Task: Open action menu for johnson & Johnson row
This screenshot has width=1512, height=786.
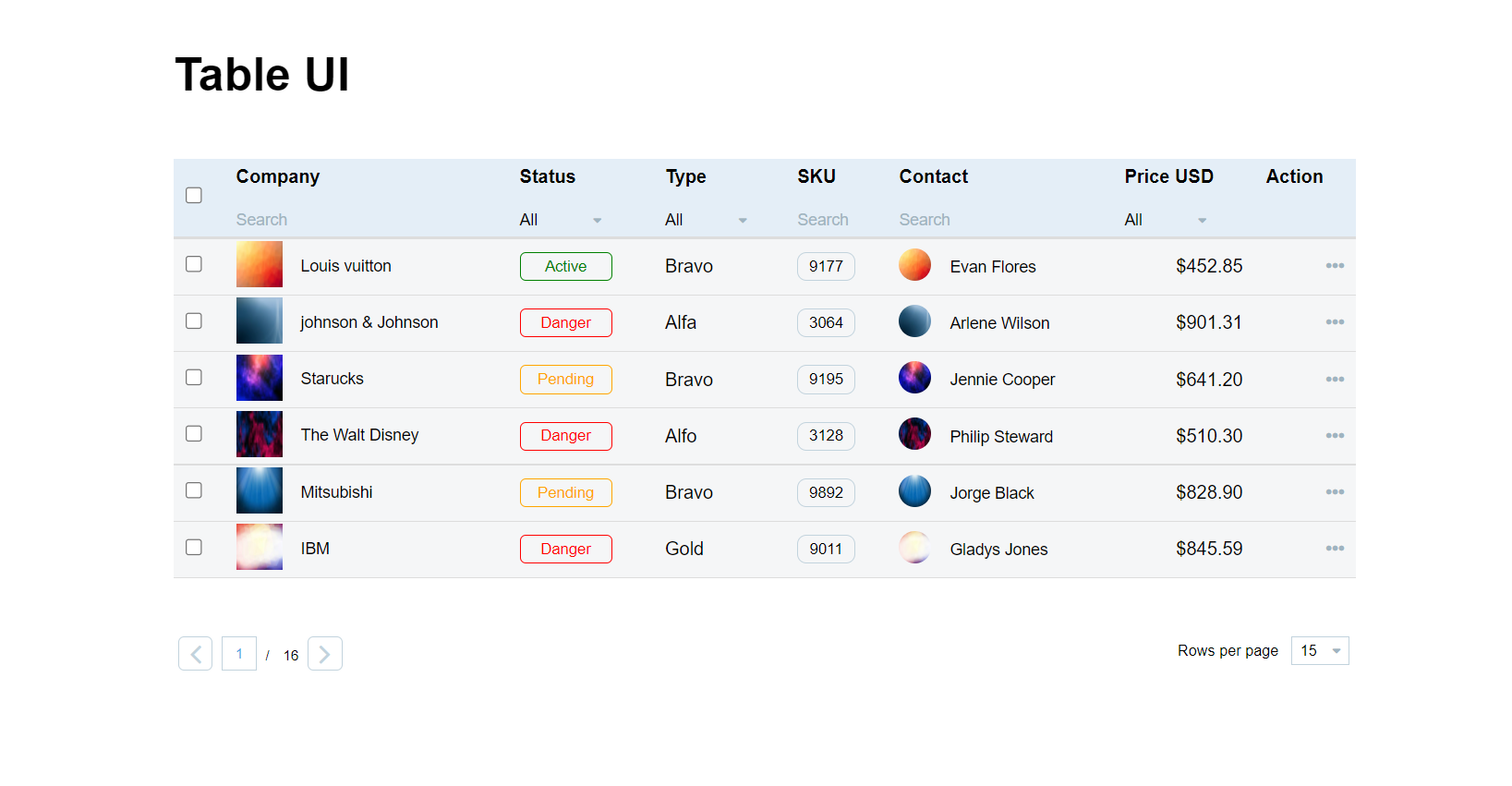Action: click(x=1335, y=322)
